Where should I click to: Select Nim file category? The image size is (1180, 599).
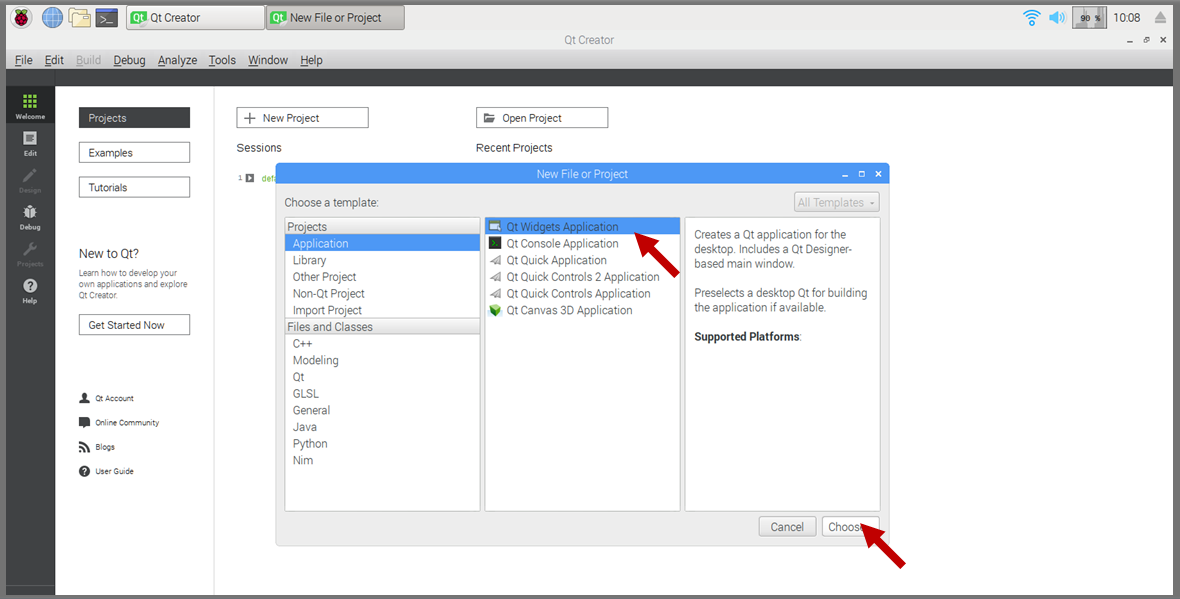382,460
